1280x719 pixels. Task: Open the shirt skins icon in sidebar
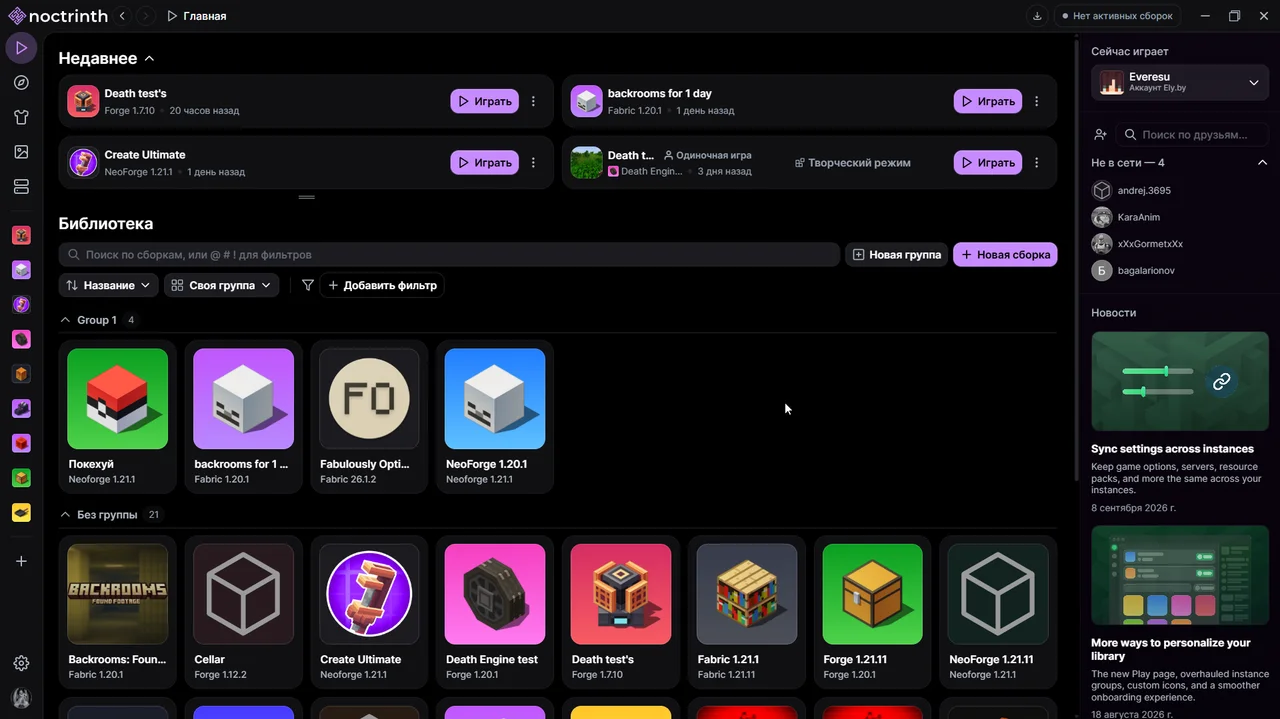pyautogui.click(x=21, y=117)
